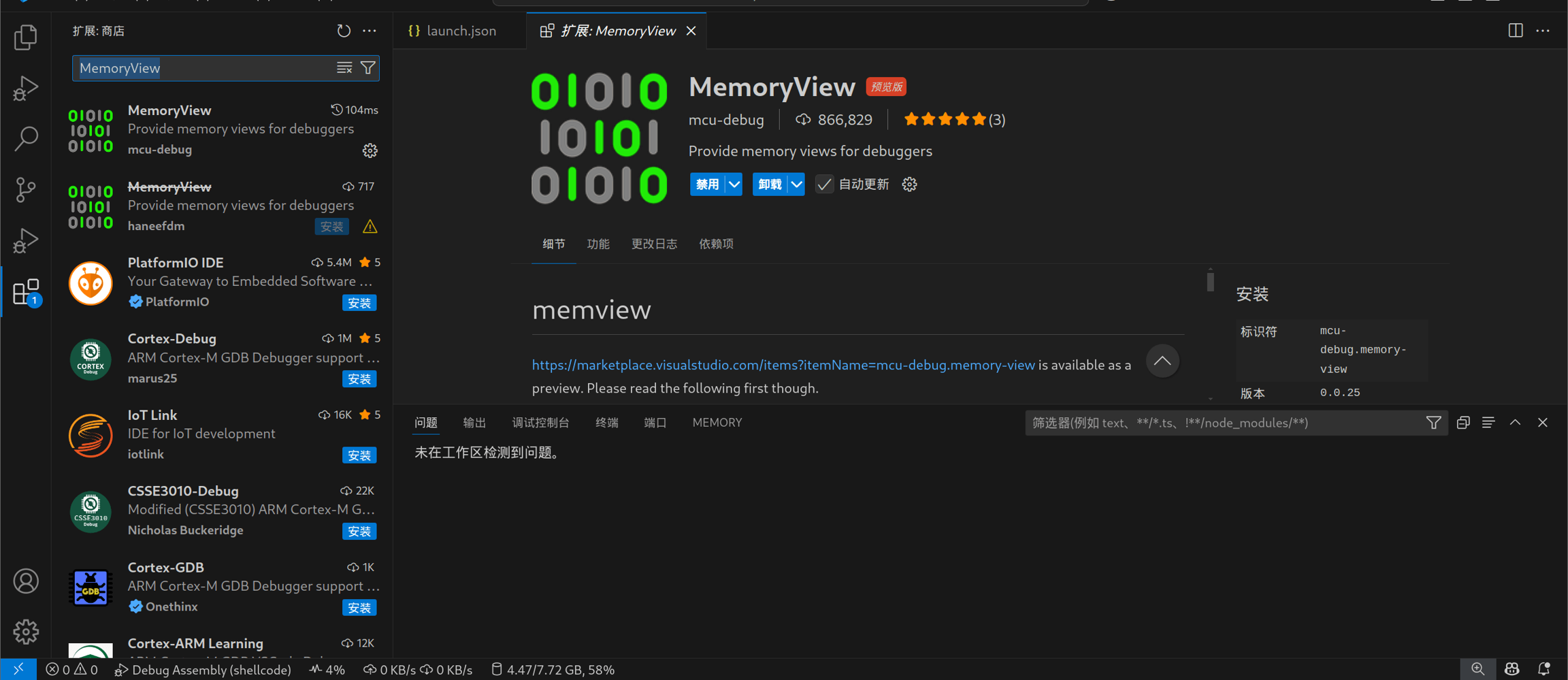1568x680 pixels.
Task: Open the marketplace memory-view link
Action: (x=783, y=366)
